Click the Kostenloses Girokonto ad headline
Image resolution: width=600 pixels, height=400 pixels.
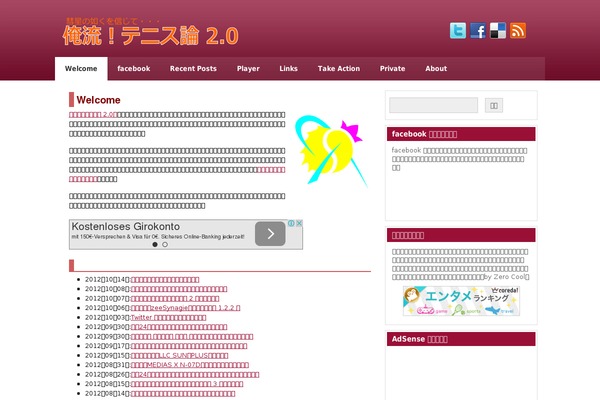(126, 226)
